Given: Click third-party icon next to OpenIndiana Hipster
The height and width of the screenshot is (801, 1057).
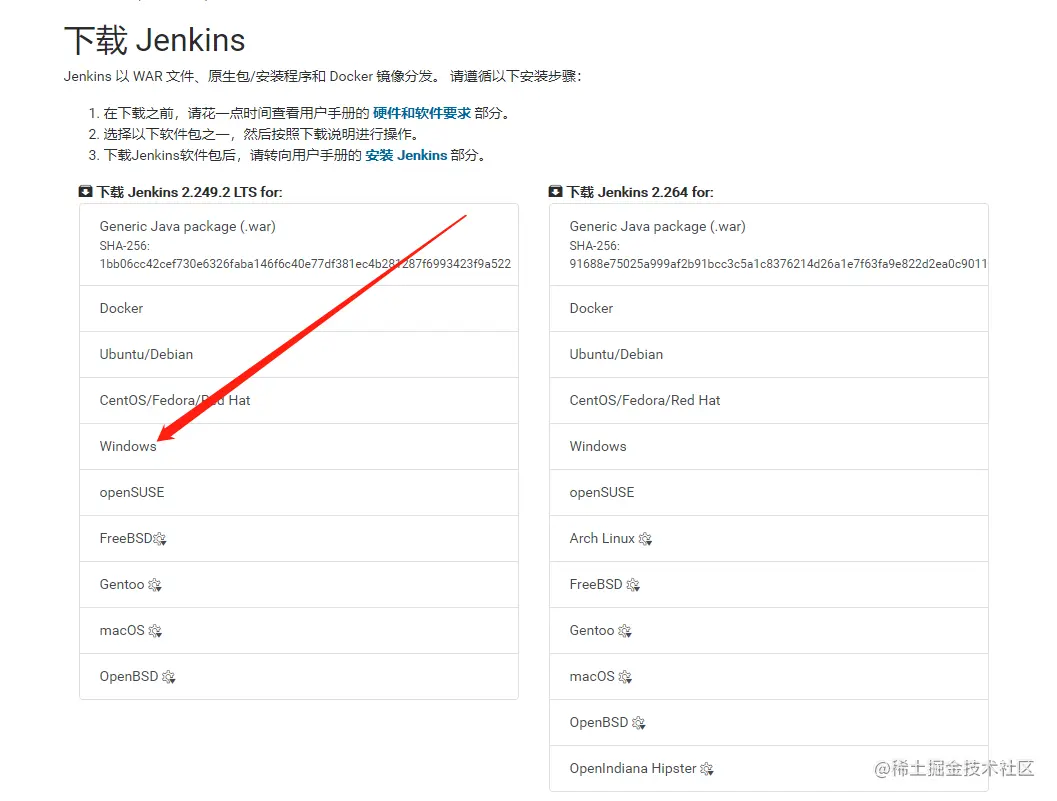Looking at the screenshot, I should click(706, 769).
